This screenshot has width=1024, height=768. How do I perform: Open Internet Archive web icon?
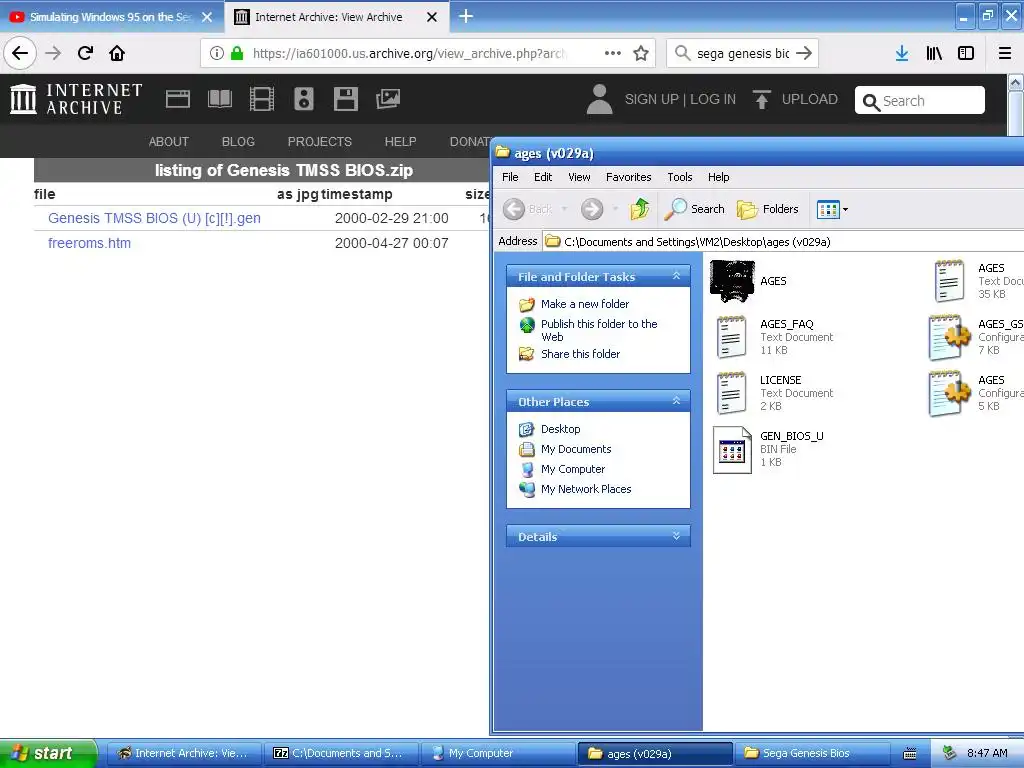[178, 99]
